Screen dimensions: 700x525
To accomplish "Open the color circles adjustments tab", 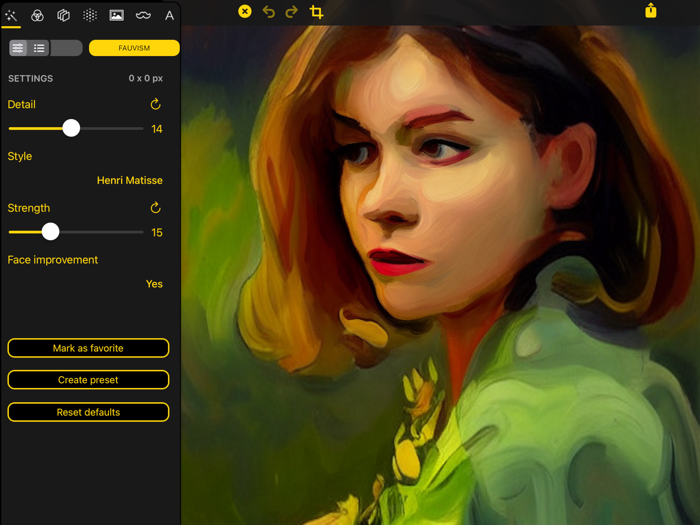I will pyautogui.click(x=37, y=16).
